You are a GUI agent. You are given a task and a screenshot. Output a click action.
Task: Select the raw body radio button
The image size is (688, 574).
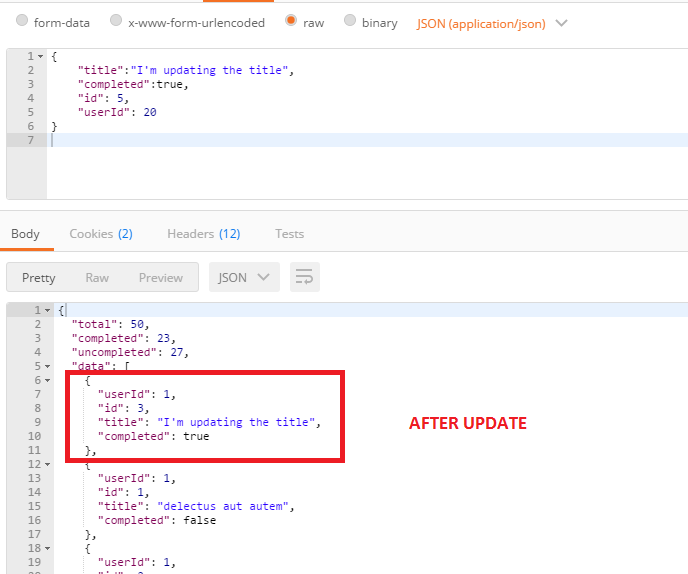click(291, 20)
